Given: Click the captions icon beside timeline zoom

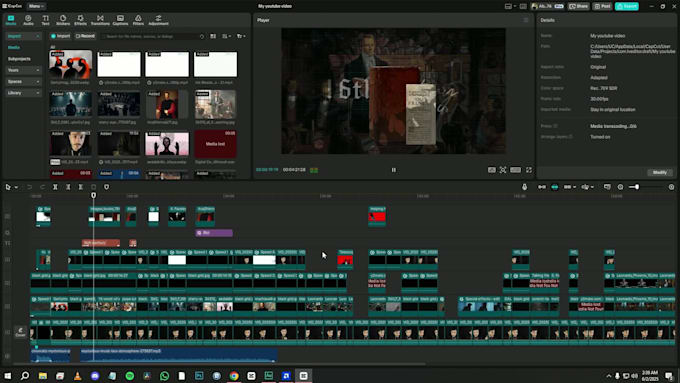Looking at the screenshot, I should click(607, 187).
